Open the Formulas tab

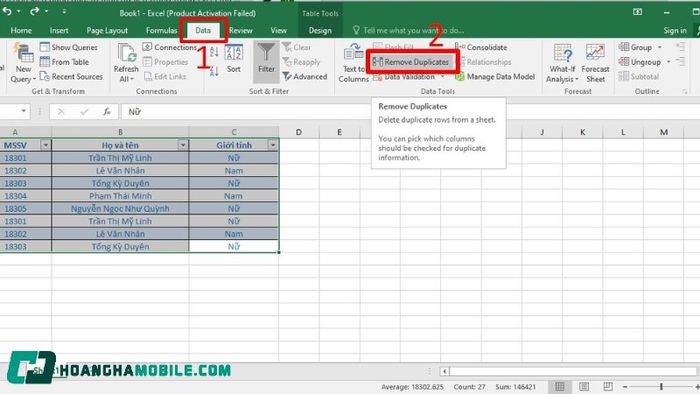[162, 30]
